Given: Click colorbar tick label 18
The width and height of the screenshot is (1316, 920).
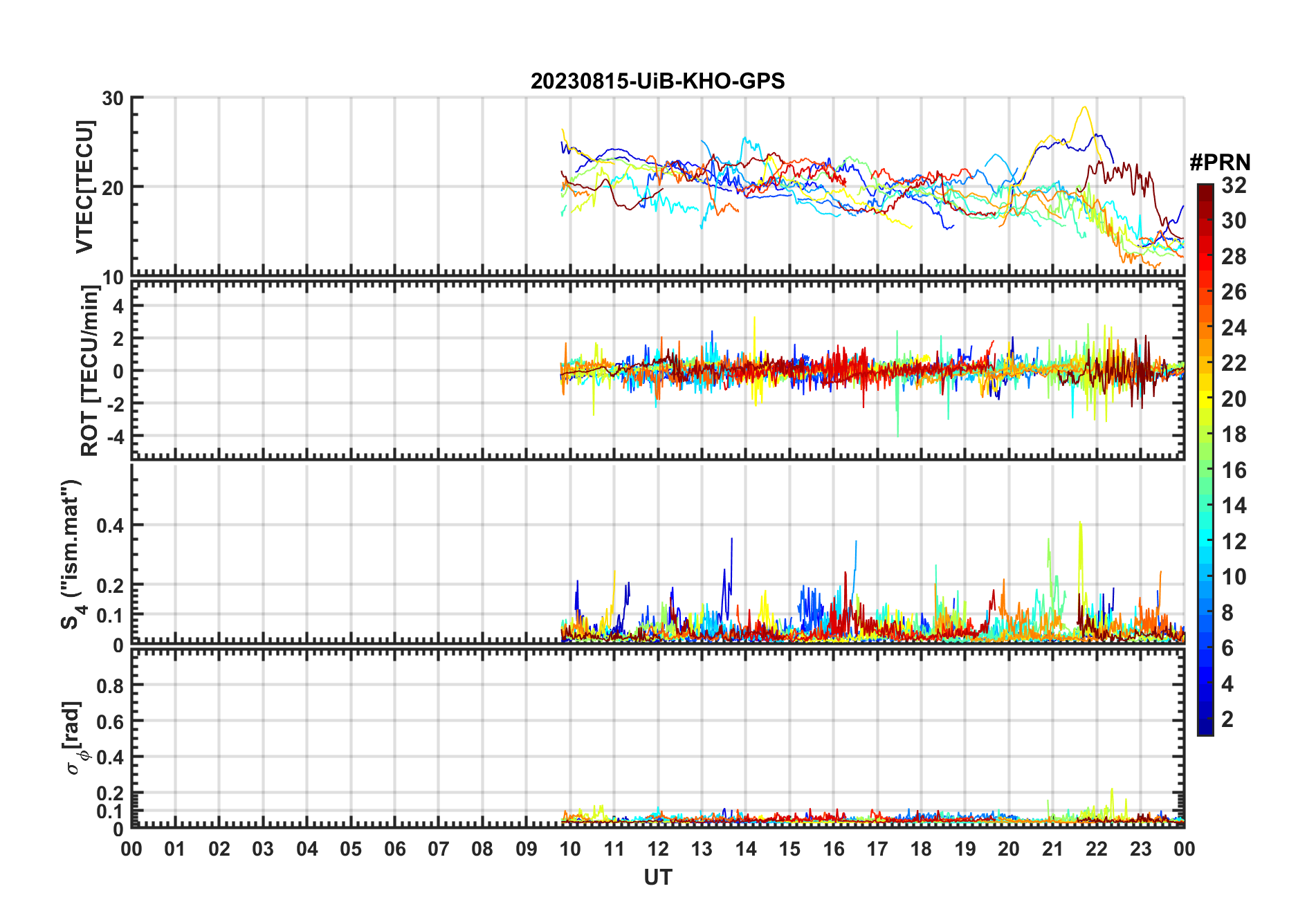Looking at the screenshot, I should click(1234, 434).
